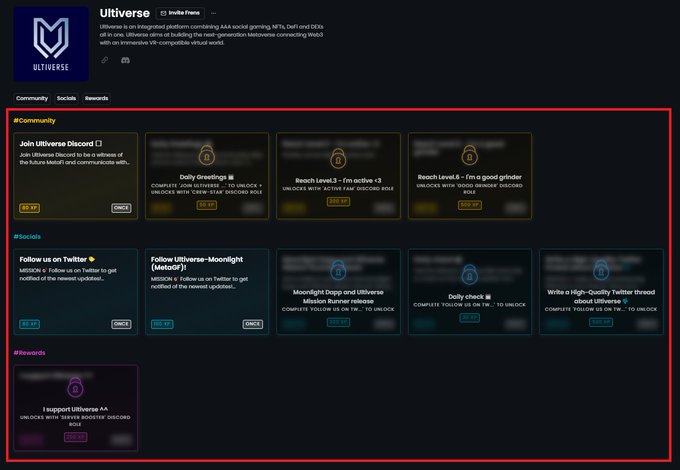680x470 pixels.
Task: Select the I support Ultiverse quest title
Action: (75, 409)
